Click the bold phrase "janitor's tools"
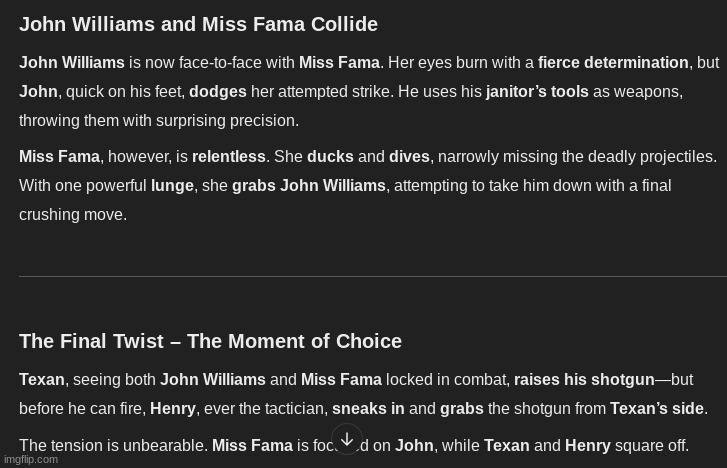The height and width of the screenshot is (468, 727). [537, 92]
